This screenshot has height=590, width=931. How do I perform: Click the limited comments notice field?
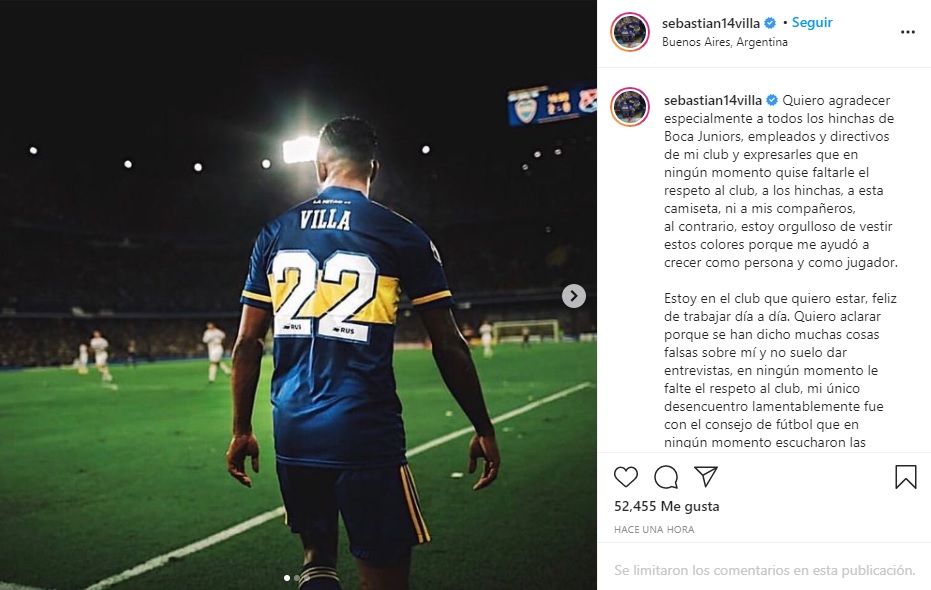764,570
